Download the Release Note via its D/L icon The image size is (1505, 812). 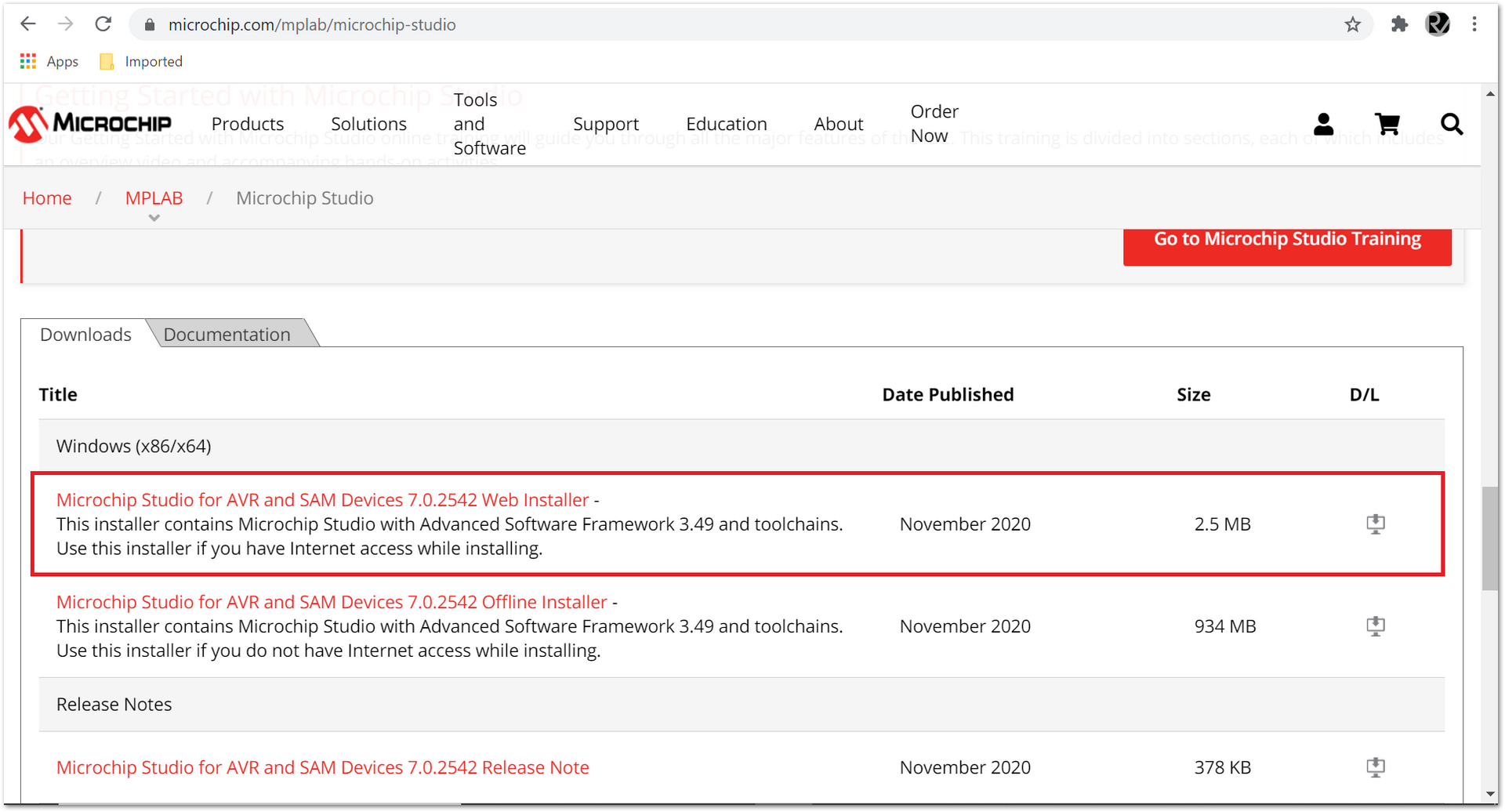(1376, 767)
